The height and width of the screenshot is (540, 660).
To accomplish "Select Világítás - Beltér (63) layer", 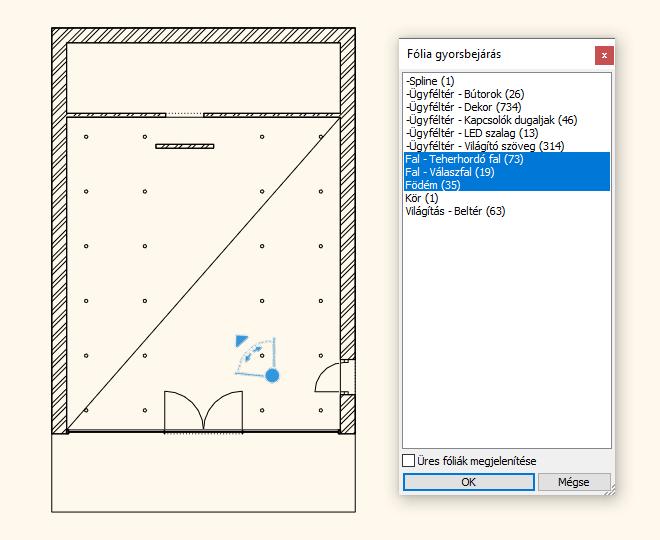I will click(x=507, y=211).
